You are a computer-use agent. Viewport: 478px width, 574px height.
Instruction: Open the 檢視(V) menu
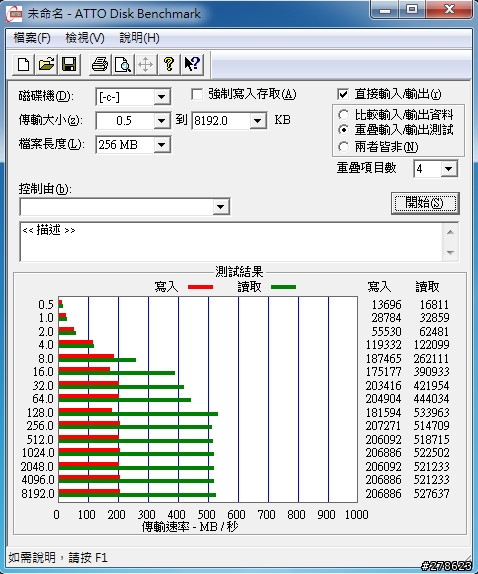(85, 38)
